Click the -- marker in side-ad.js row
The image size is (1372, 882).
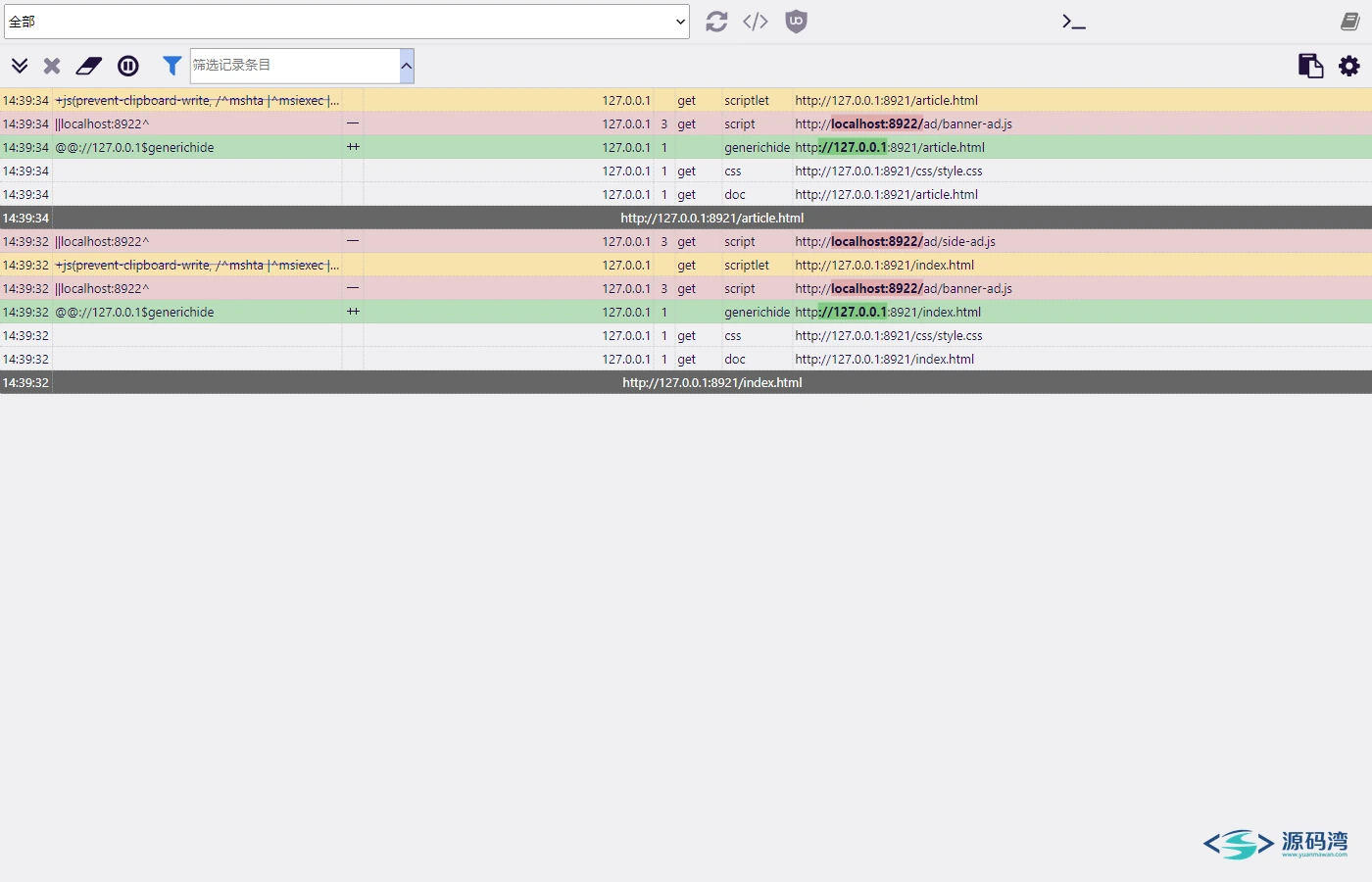[x=353, y=241]
